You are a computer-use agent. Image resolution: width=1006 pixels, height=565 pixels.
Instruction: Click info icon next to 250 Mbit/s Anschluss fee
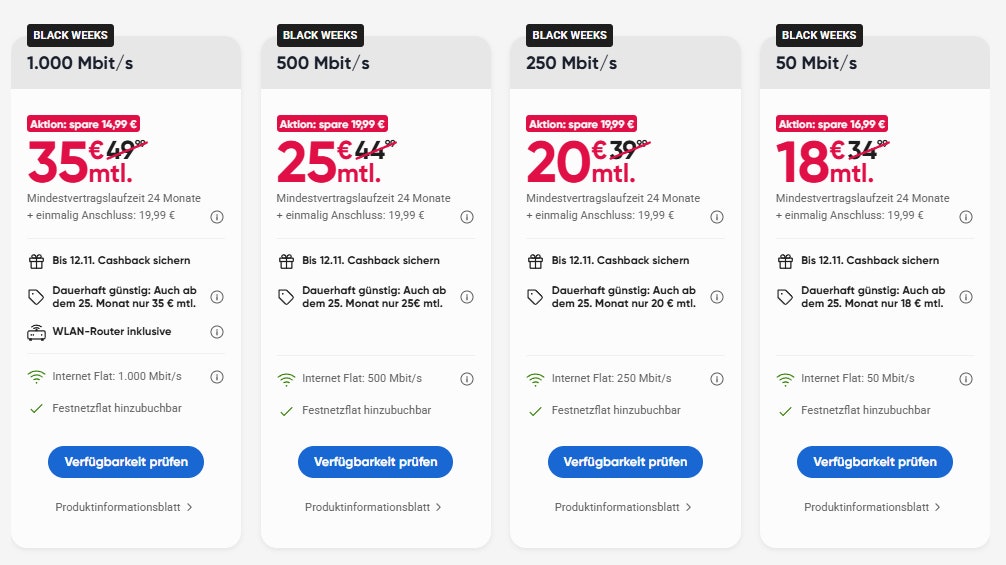716,216
